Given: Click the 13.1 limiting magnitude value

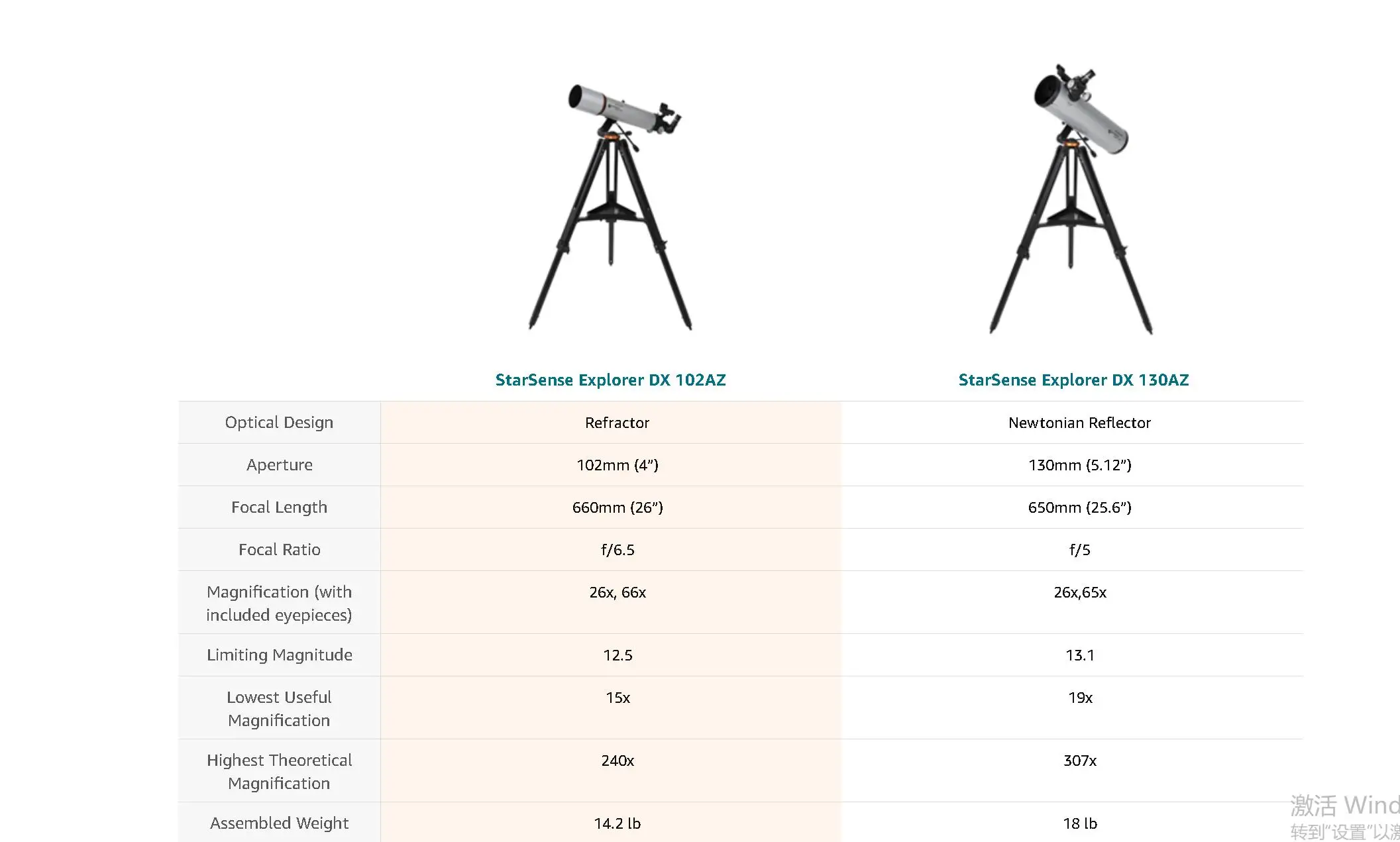Looking at the screenshot, I should [1079, 655].
